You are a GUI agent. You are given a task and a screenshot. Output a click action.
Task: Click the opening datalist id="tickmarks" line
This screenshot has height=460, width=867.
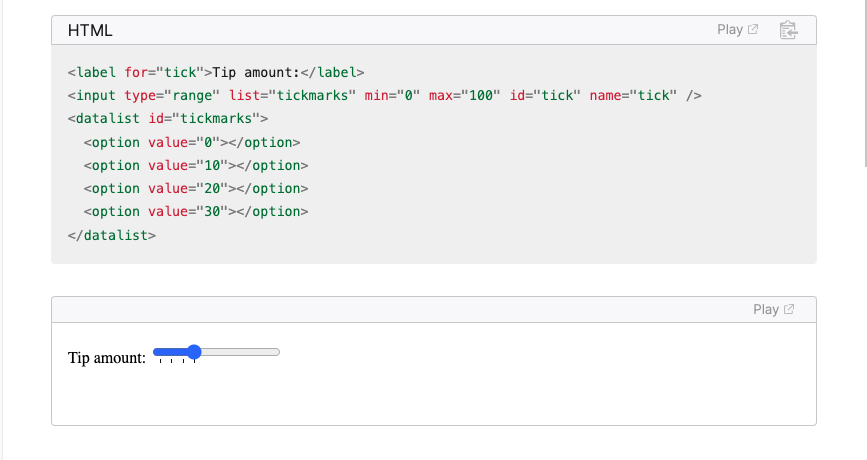pos(168,119)
